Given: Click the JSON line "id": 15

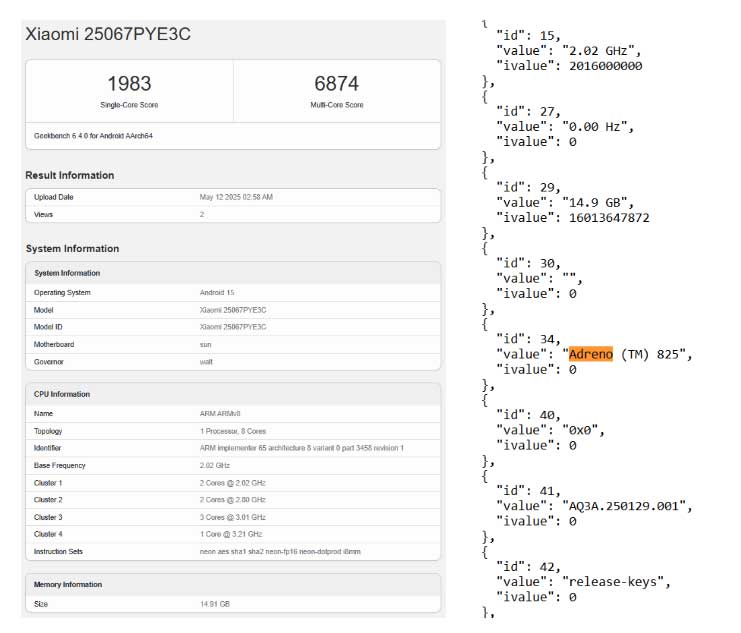Looking at the screenshot, I should pyautogui.click(x=528, y=35).
